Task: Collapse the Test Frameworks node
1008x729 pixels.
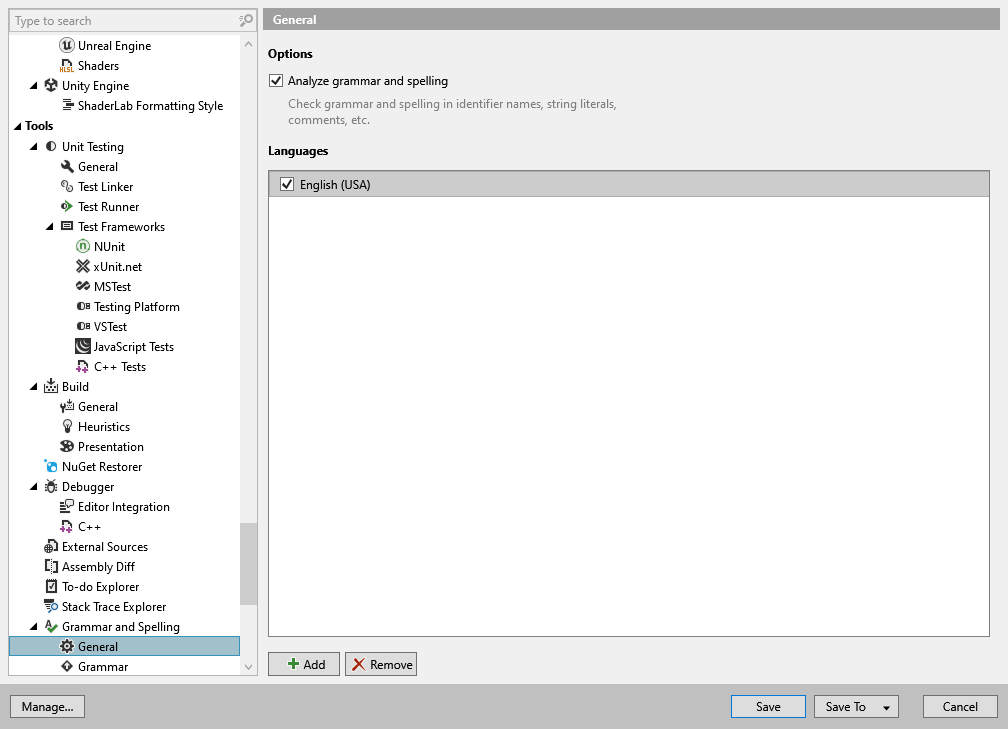Action: (50, 226)
